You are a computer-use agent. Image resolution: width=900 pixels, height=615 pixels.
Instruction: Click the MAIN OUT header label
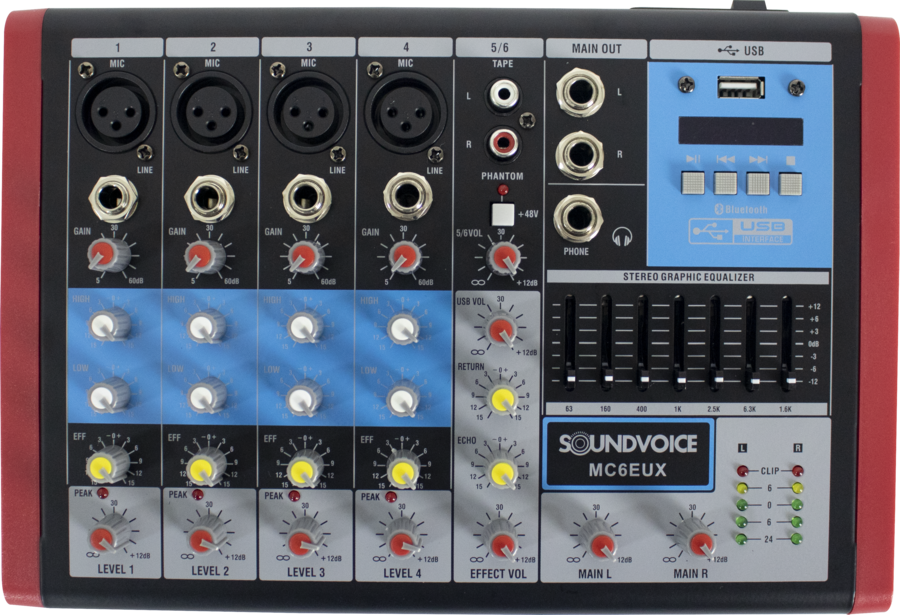coord(596,49)
